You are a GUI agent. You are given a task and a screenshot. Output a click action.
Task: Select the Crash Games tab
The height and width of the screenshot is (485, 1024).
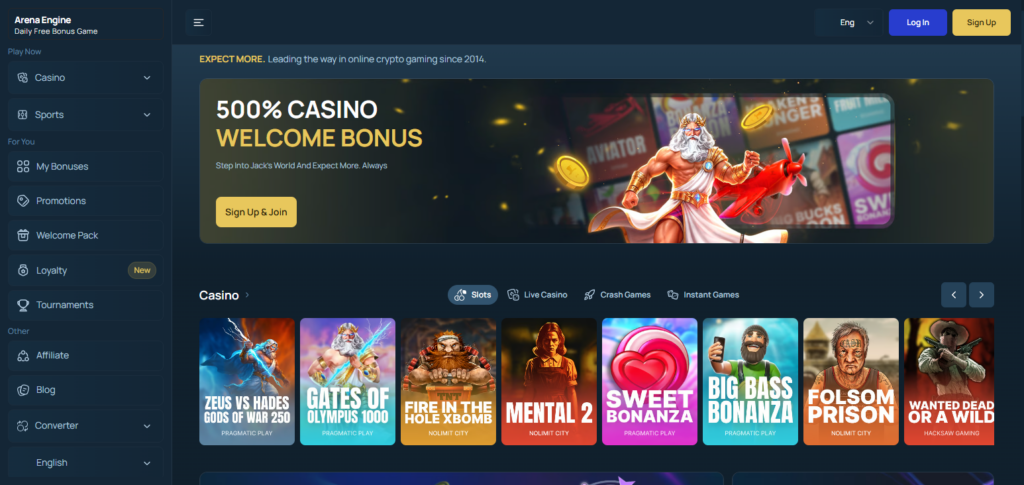[617, 295]
